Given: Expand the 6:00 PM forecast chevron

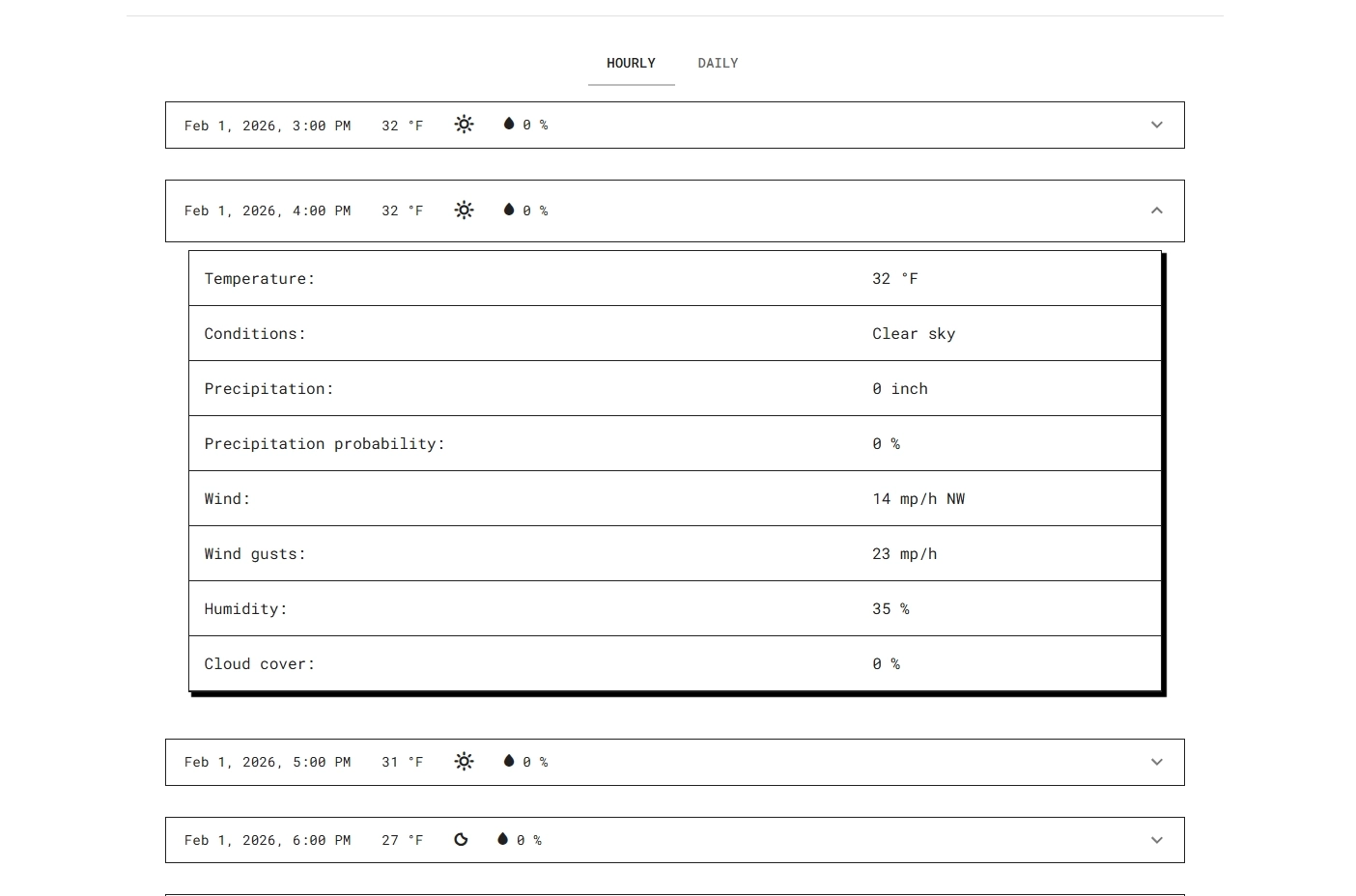Looking at the screenshot, I should coord(1156,840).
